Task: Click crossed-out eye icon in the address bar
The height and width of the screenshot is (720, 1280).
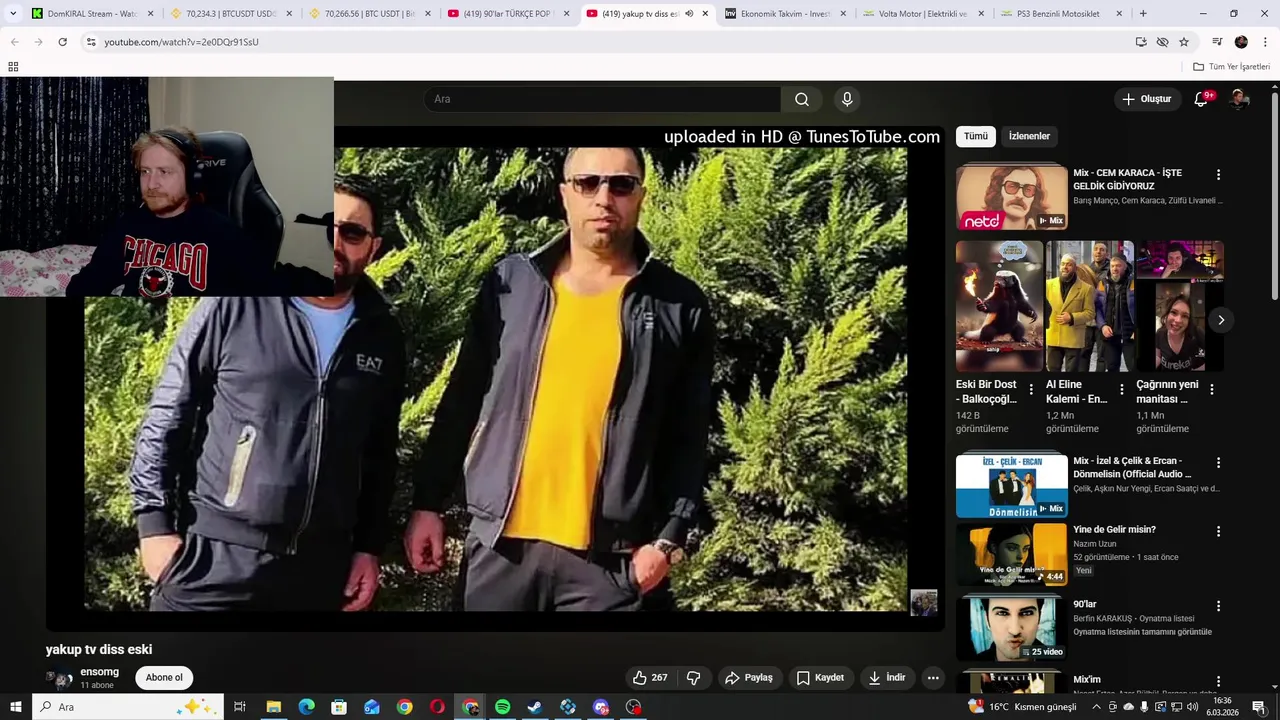Action: 1162,42
